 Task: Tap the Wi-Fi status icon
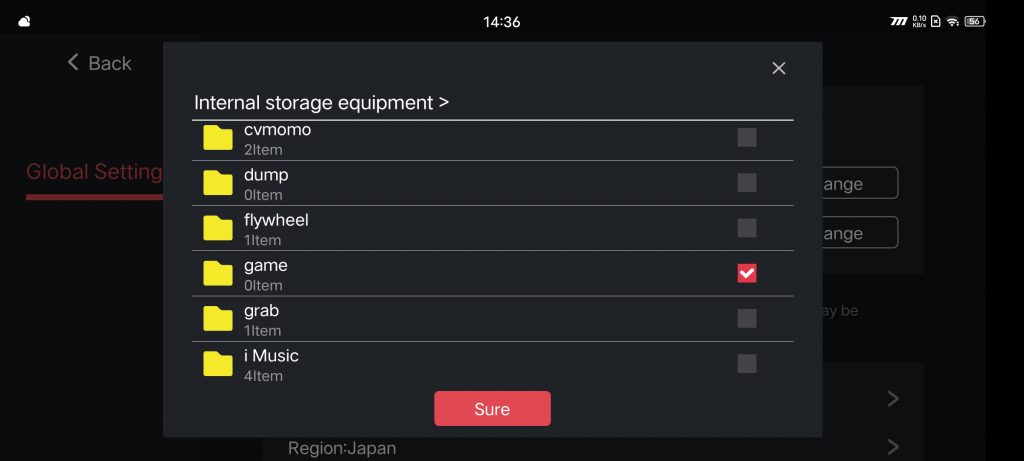click(x=952, y=22)
